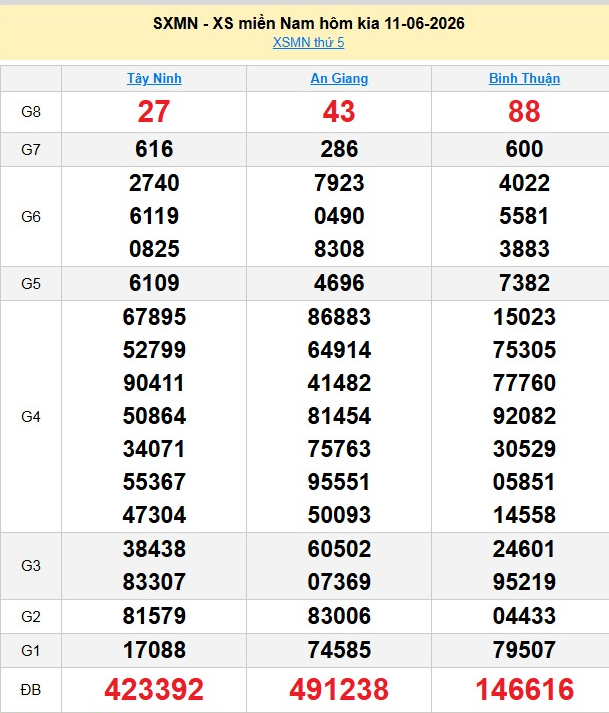Screen dimensions: 609x713
Task: Open the Bình Thuận province link
Action: point(524,78)
